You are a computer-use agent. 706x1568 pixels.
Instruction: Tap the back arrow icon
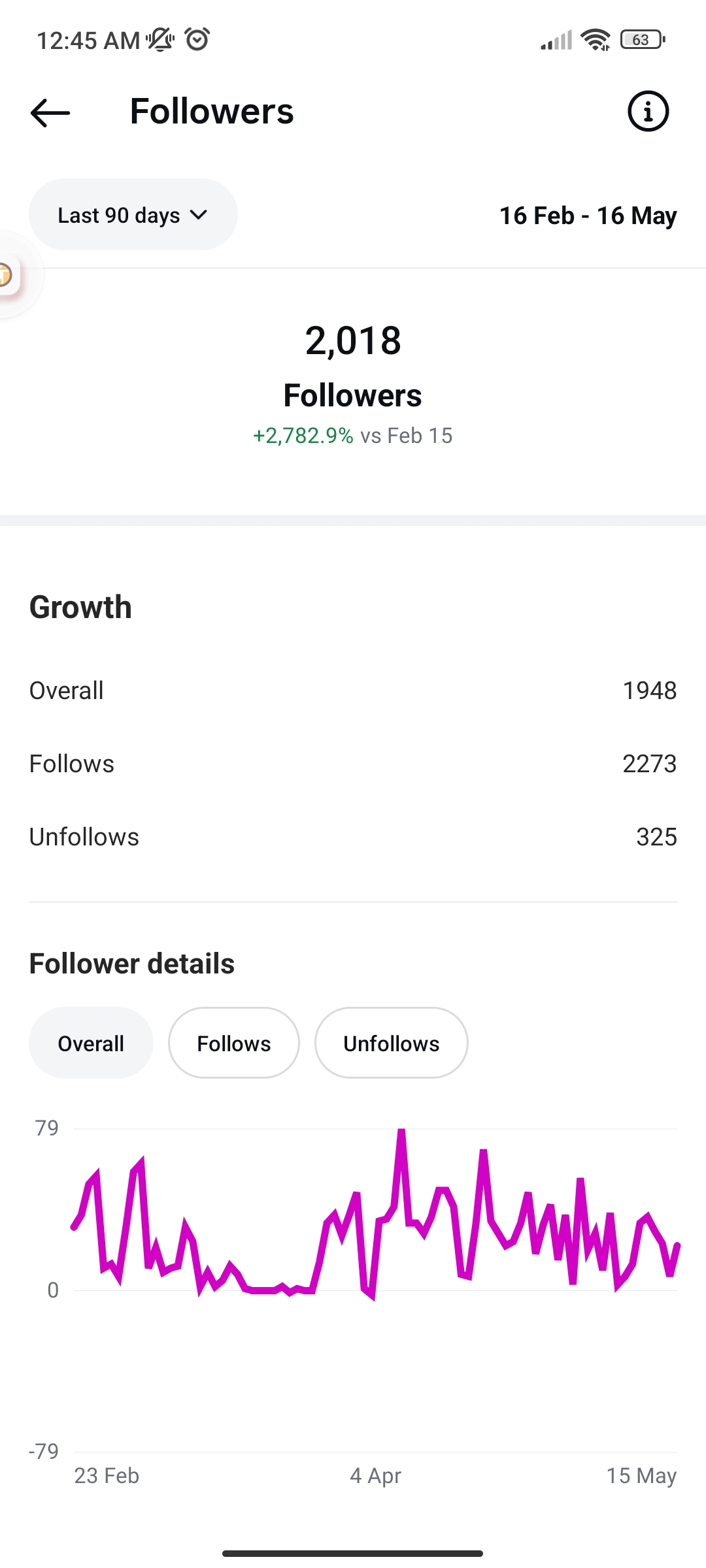click(50, 112)
